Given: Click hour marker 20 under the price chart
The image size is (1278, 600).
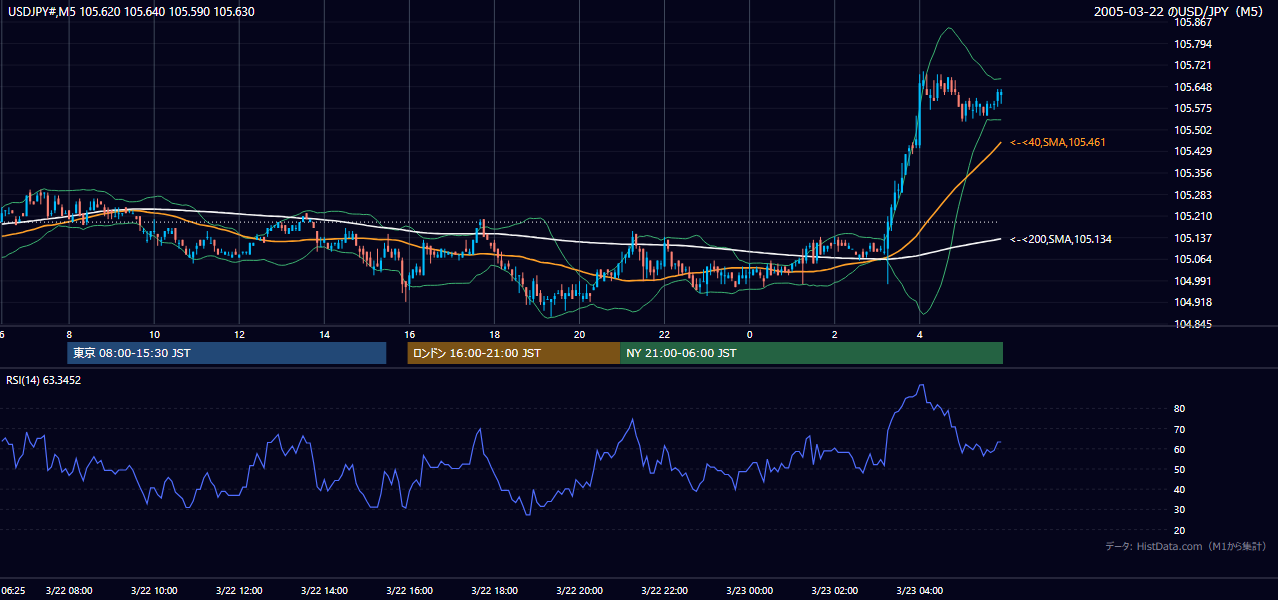Looking at the screenshot, I should 580,335.
